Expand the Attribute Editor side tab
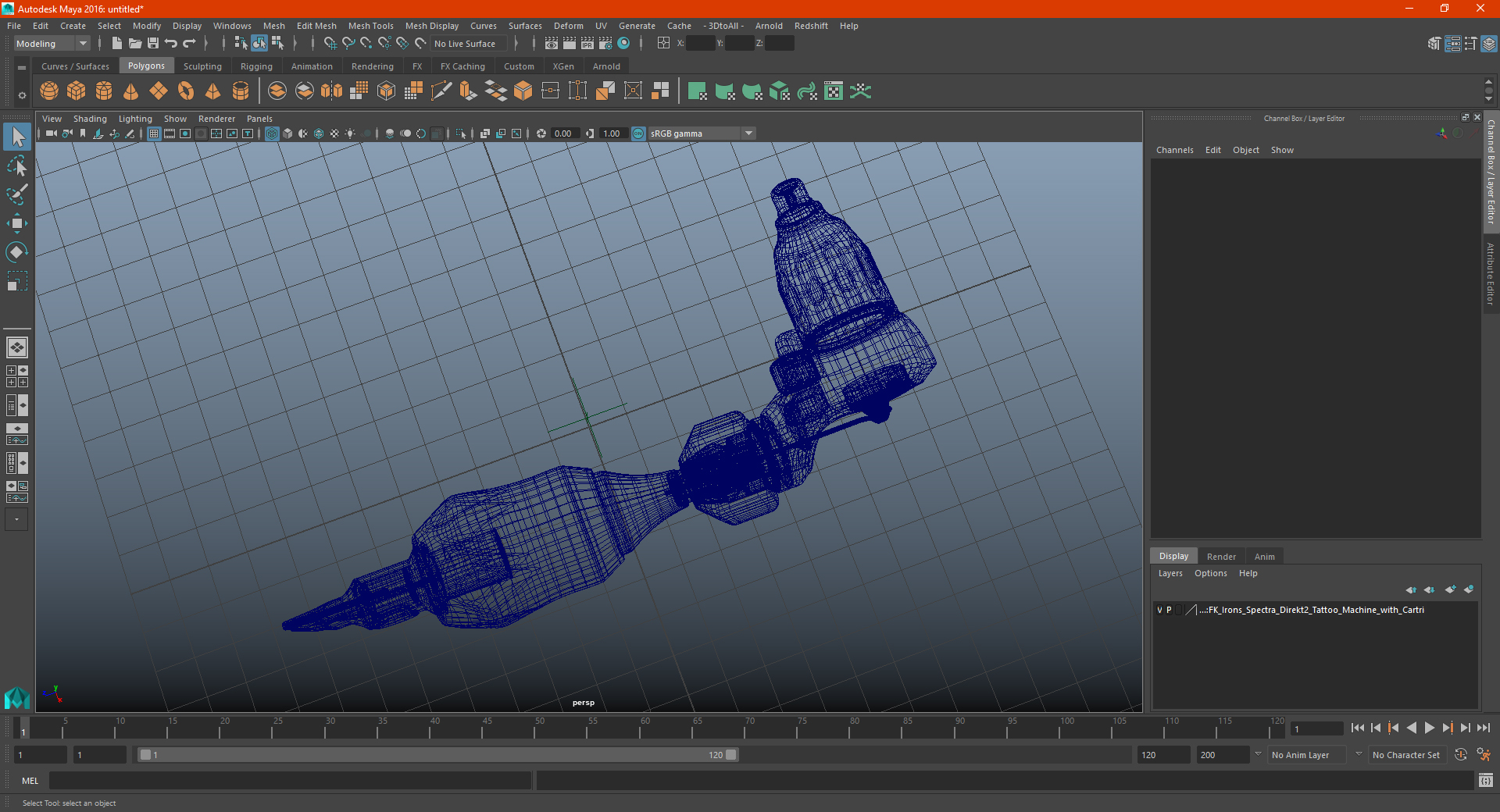1500x812 pixels. click(1491, 273)
